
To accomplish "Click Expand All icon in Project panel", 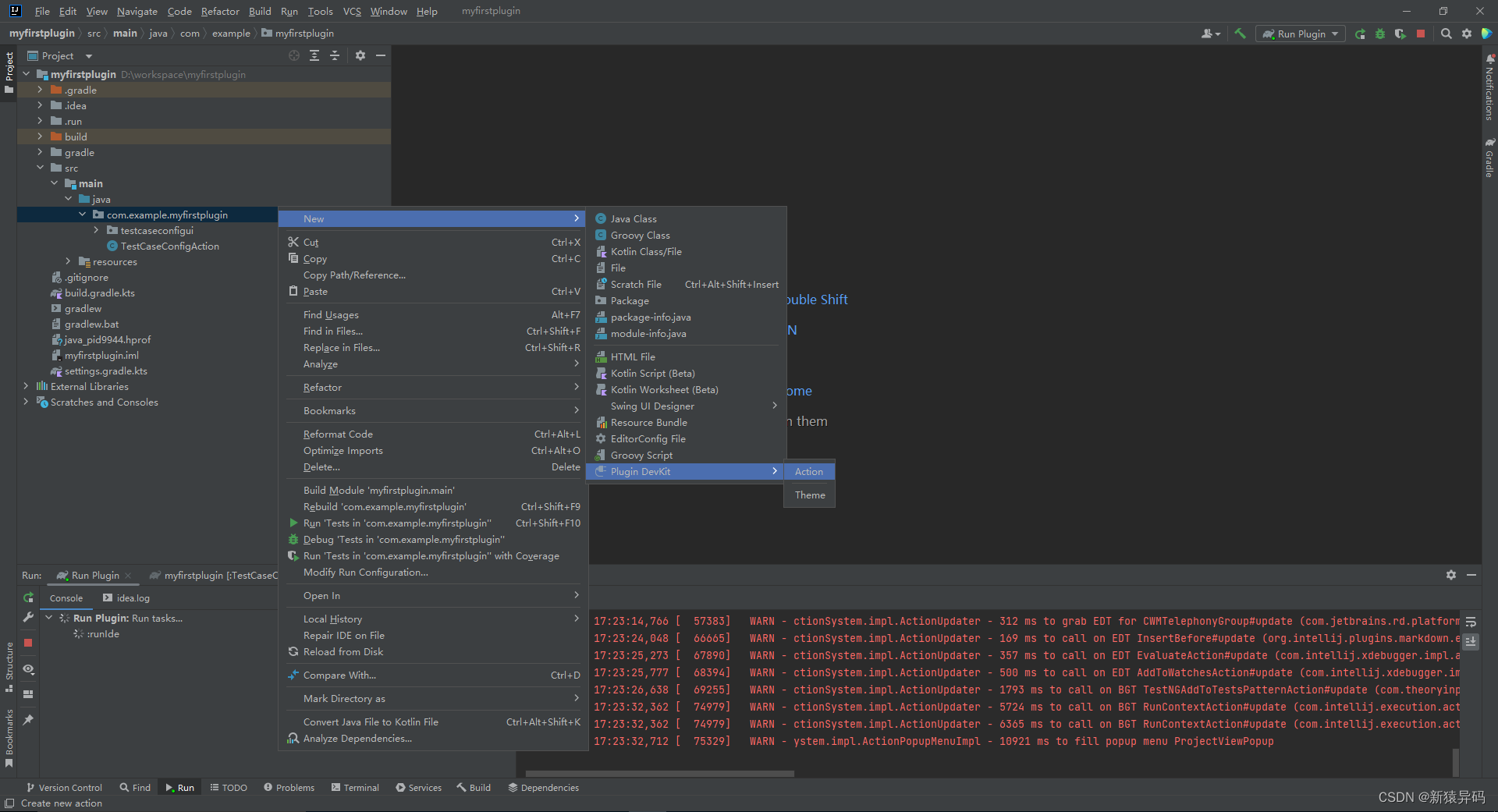I will pos(314,55).
